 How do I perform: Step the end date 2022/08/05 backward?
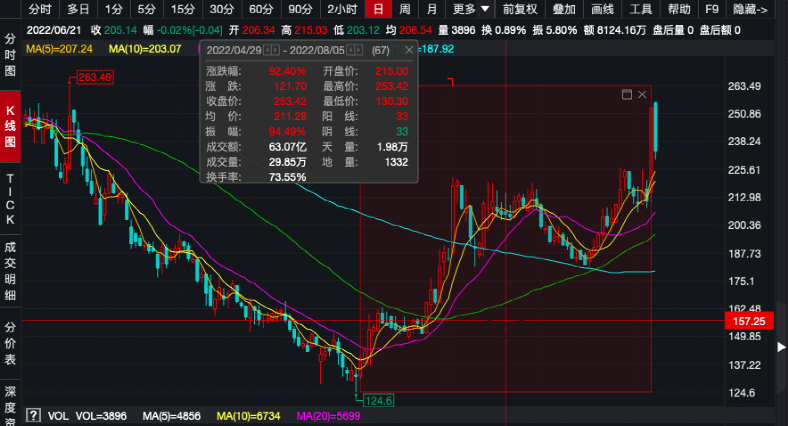coord(350,50)
